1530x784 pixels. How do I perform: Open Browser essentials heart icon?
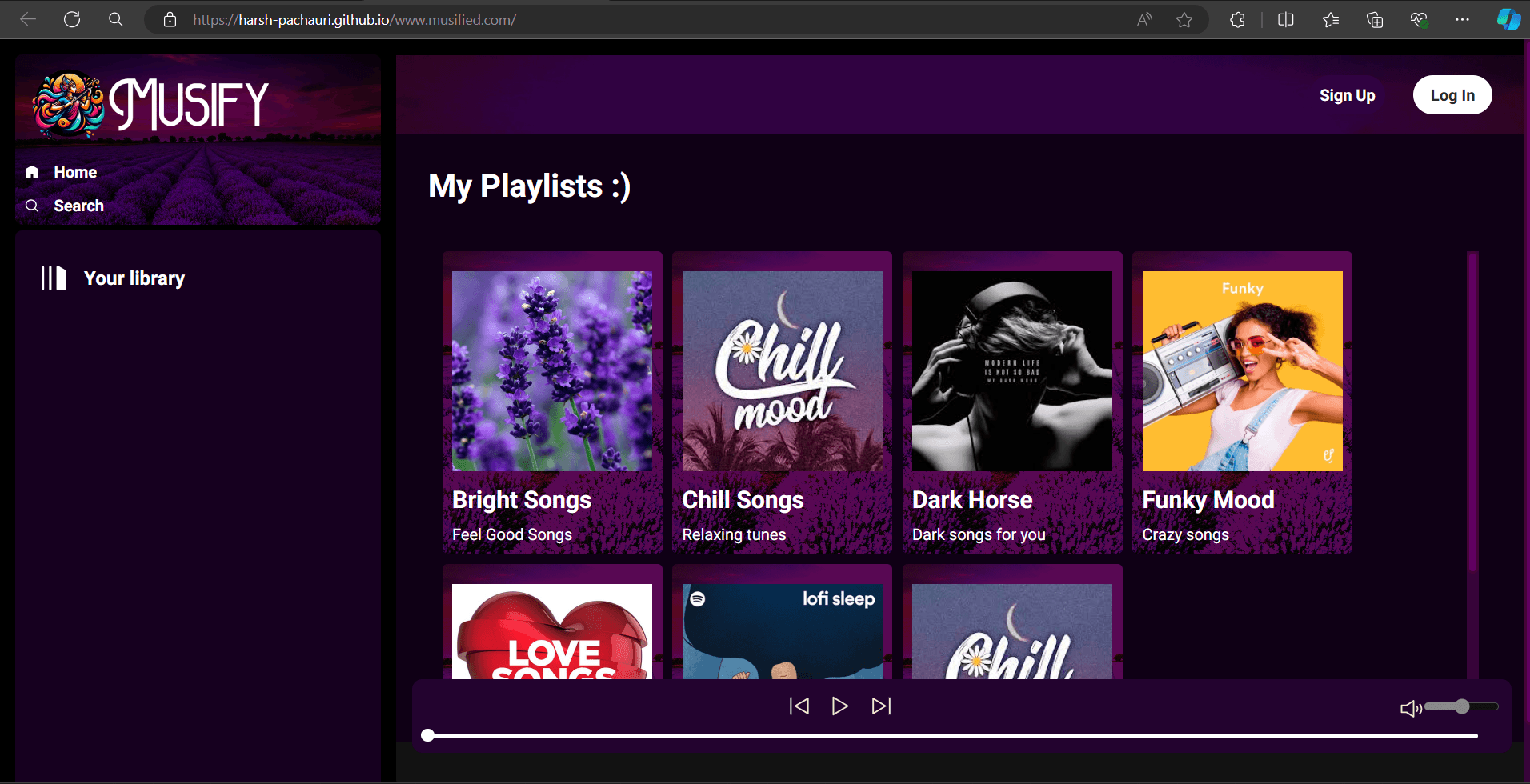coord(1419,19)
